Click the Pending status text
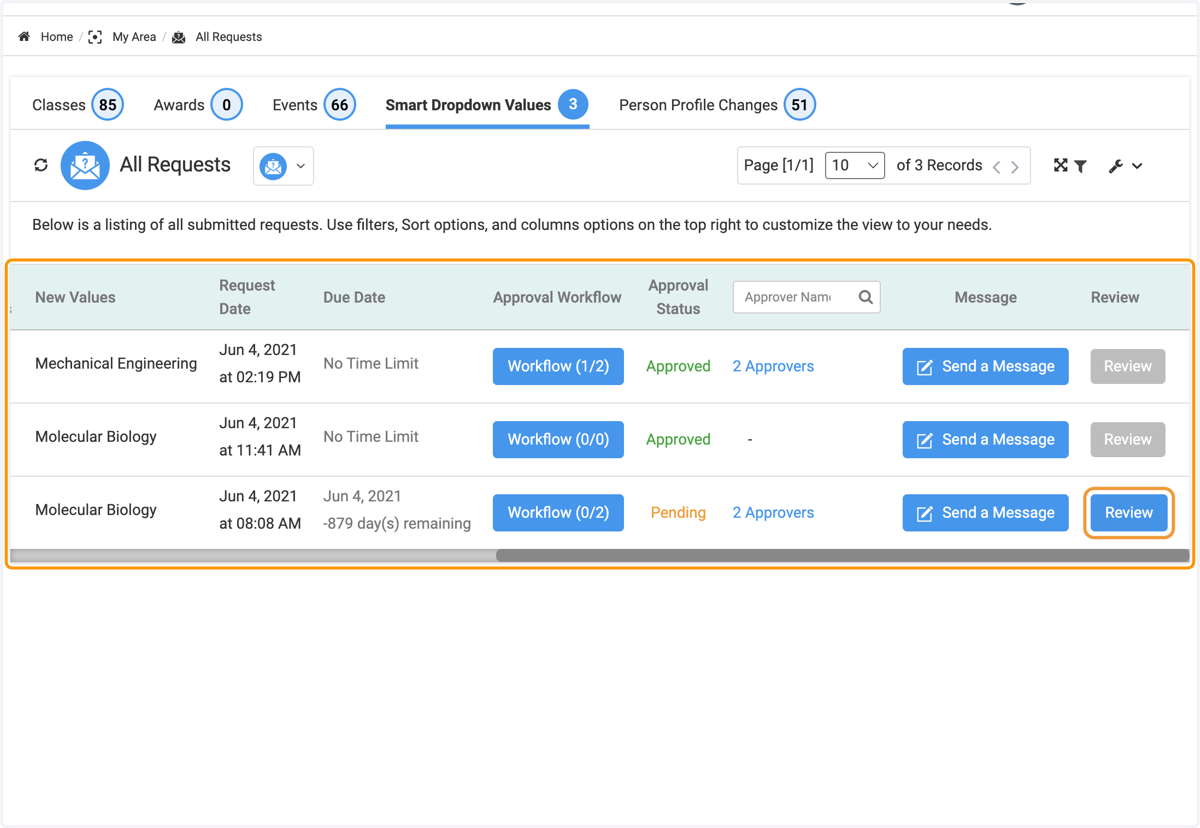Screen dimensions: 1200x828 click(x=678, y=512)
